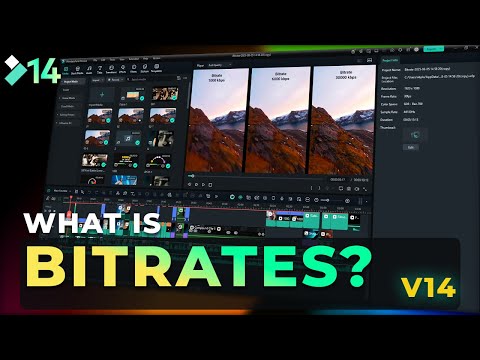480x360 pixels.
Task: Take a snapshot of the preview frame
Action: coord(357,189)
